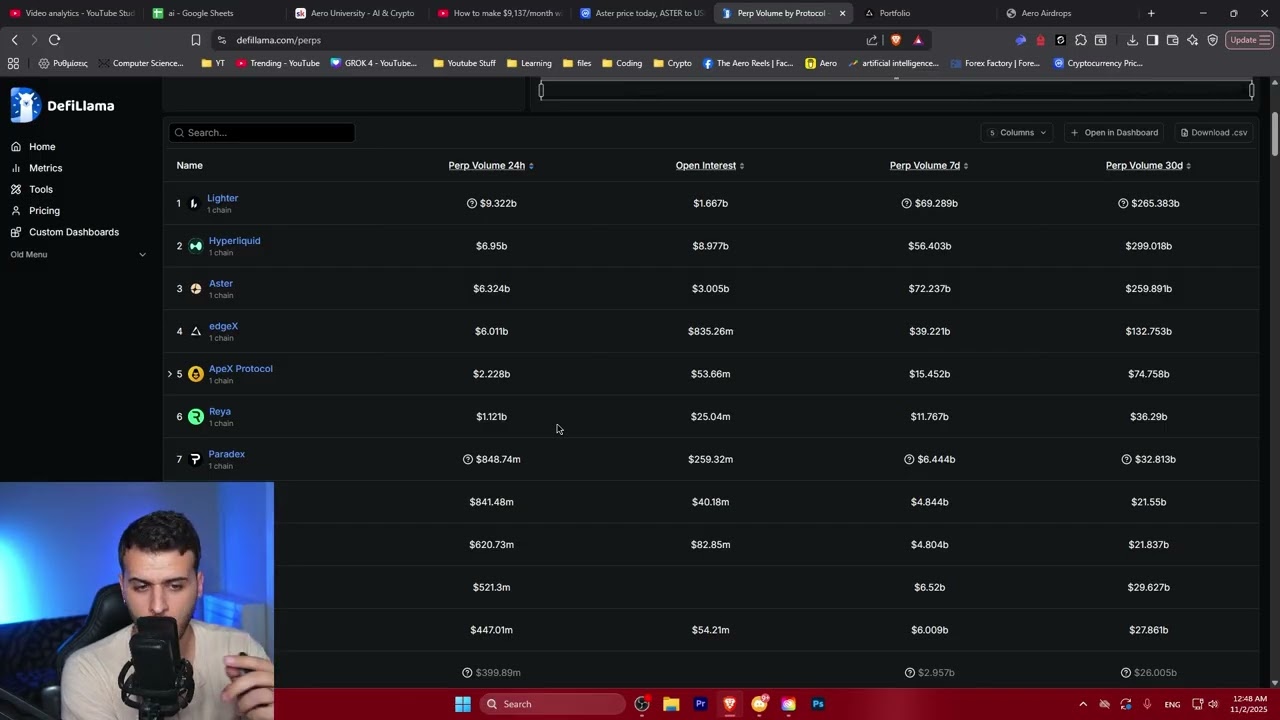Expand the Old Menu section
The height and width of the screenshot is (720, 1280).
78,254
